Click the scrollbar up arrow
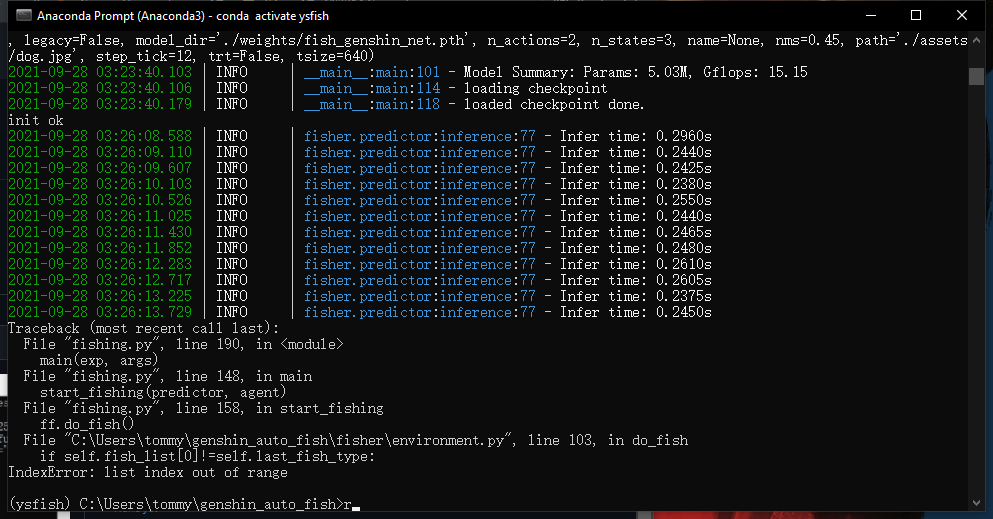 tap(976, 39)
